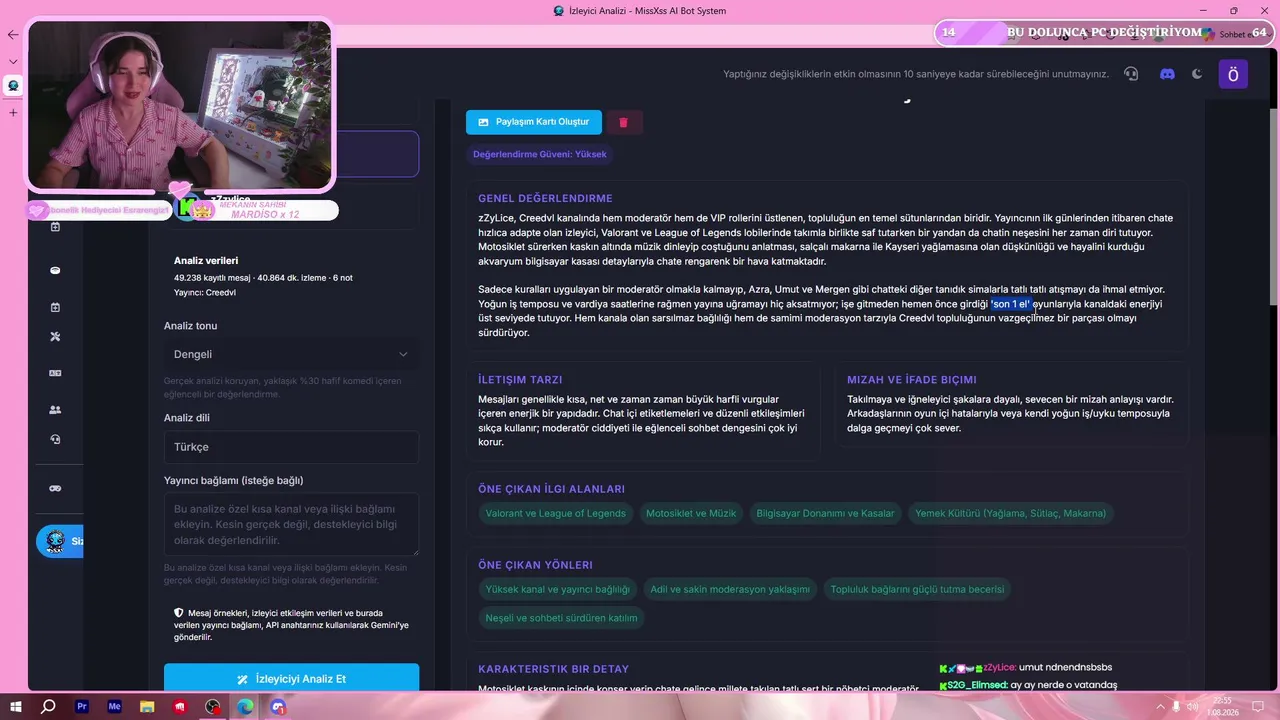Click the Değerlendirme Güveni: Yüksek badge
This screenshot has width=1280, height=720.
(540, 154)
